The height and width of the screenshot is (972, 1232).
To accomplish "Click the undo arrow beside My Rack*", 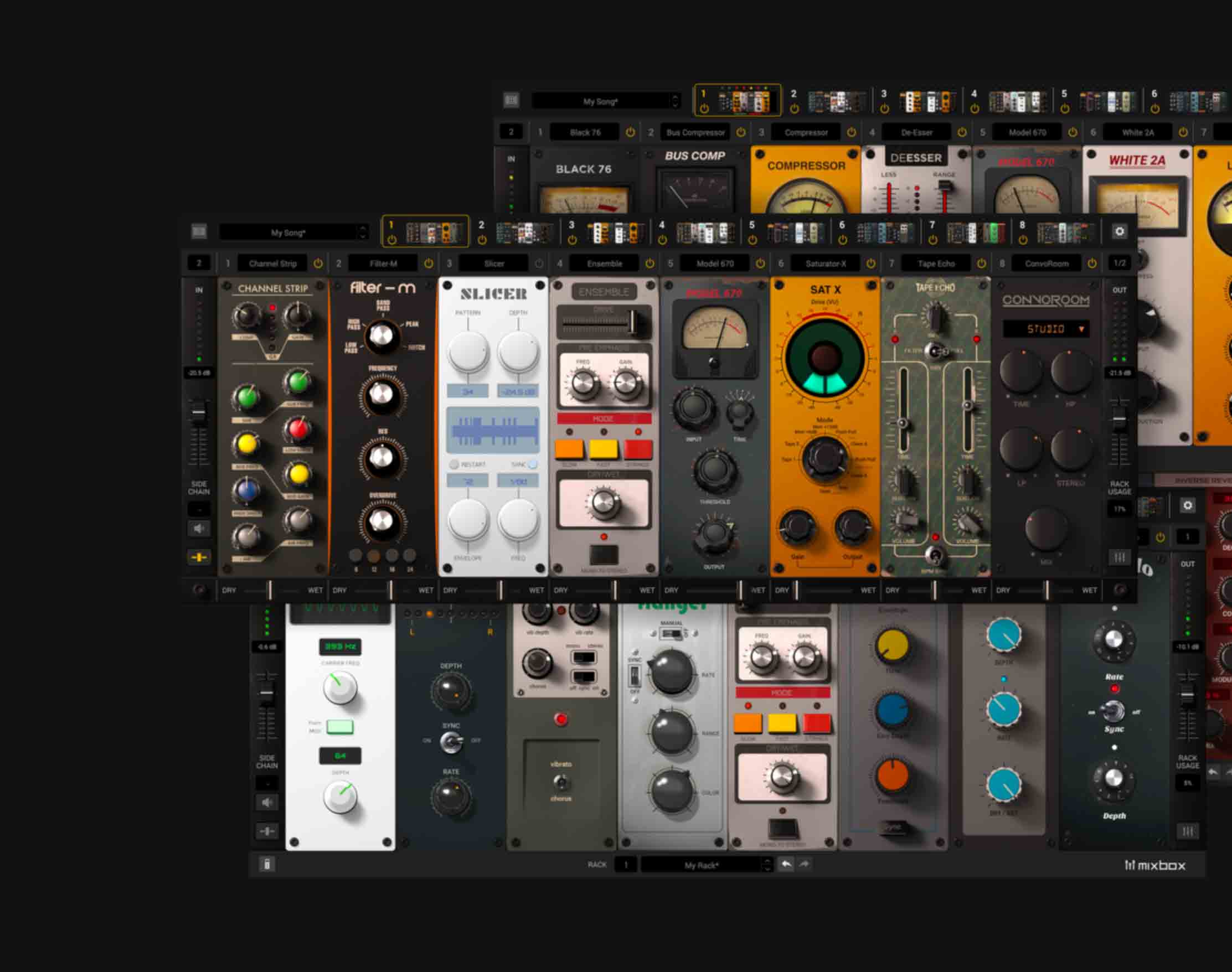I will (x=786, y=865).
